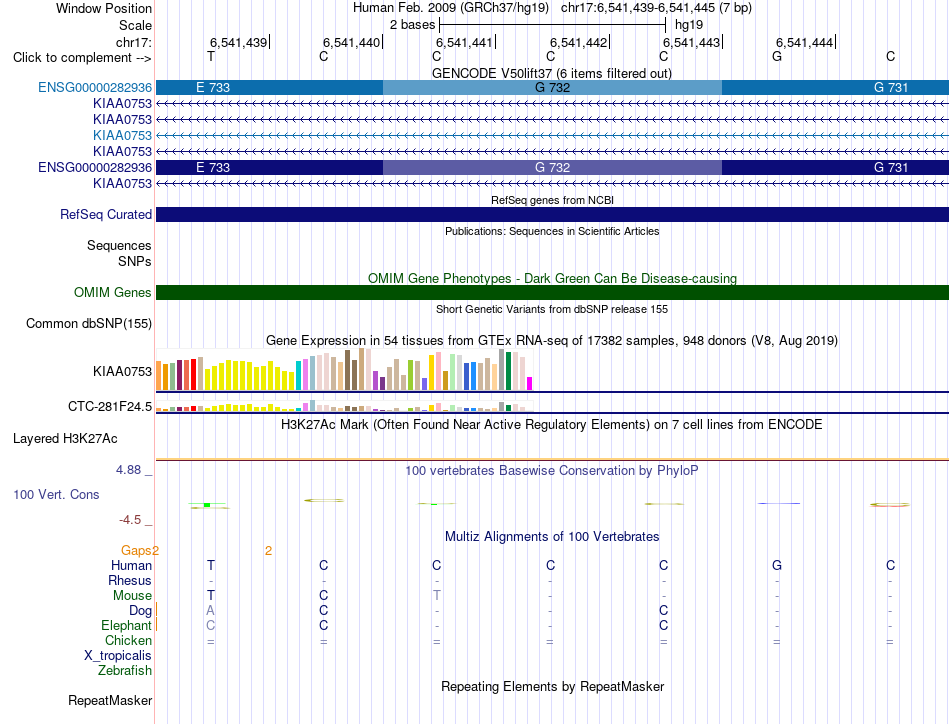Select the purple G 732 codon block
The height and width of the screenshot is (724, 950).
(553, 167)
